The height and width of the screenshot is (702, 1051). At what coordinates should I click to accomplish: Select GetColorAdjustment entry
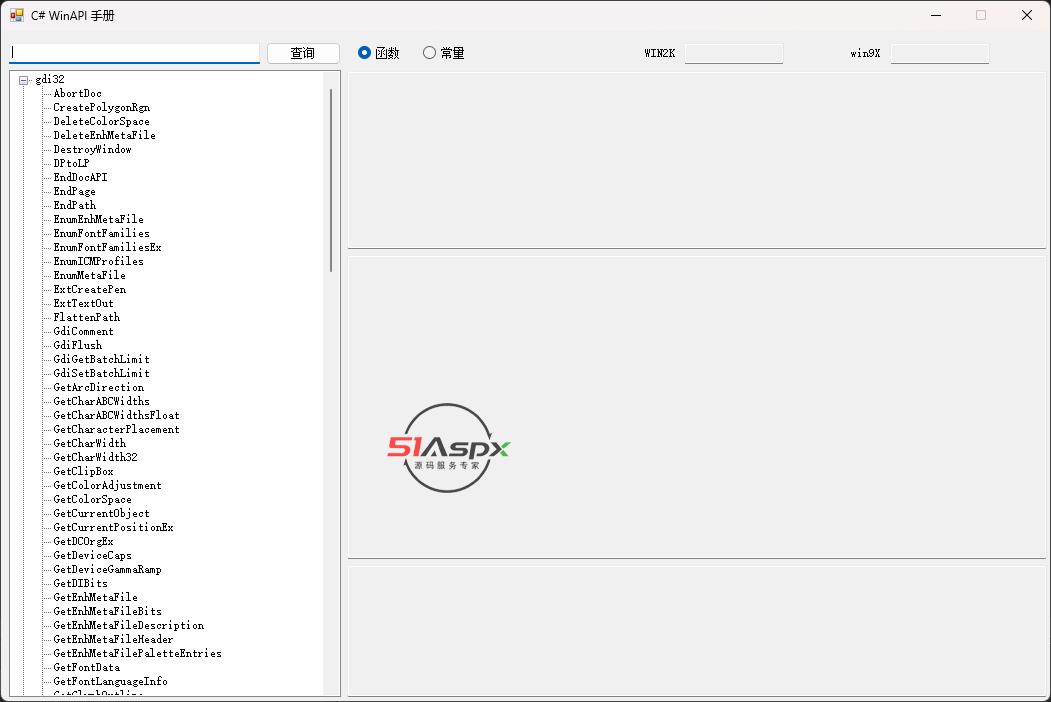[x=107, y=485]
